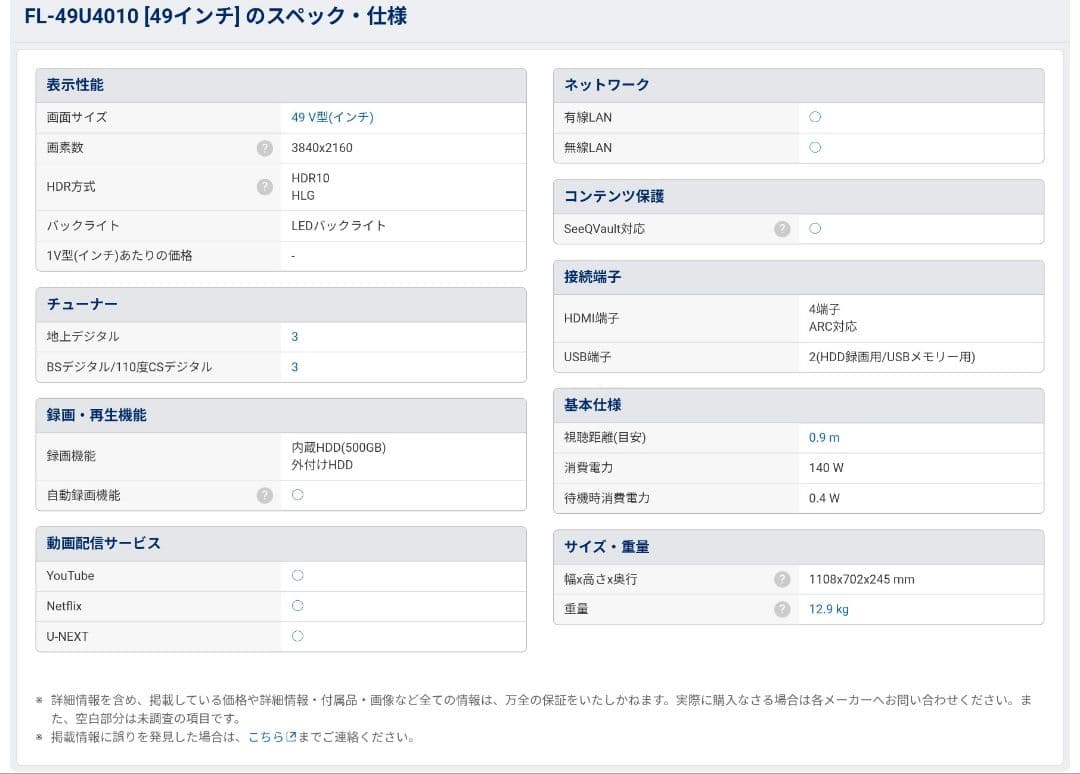Click the U-NEXT support circle mark

coord(297,636)
